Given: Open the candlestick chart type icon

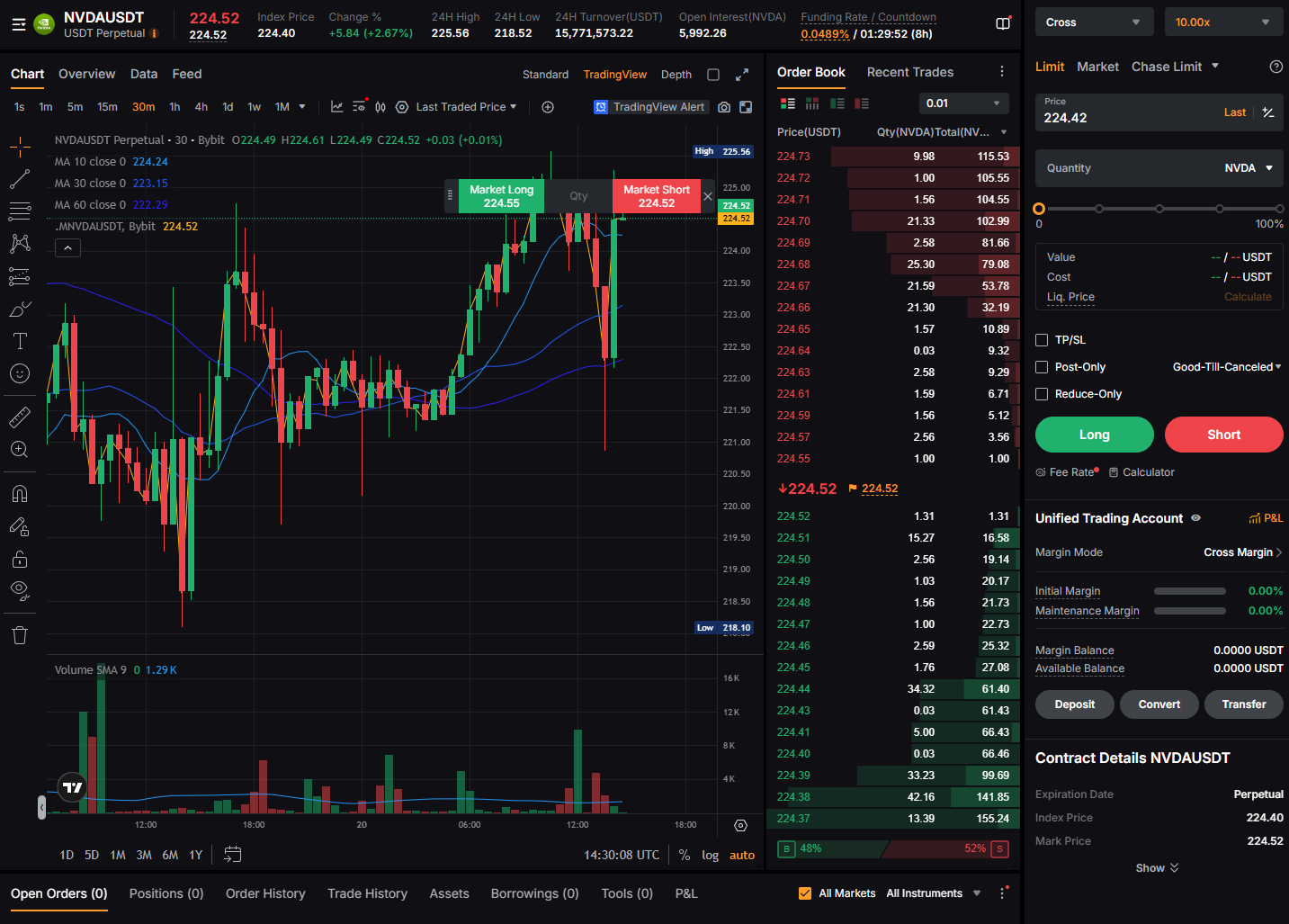Looking at the screenshot, I should [x=380, y=107].
